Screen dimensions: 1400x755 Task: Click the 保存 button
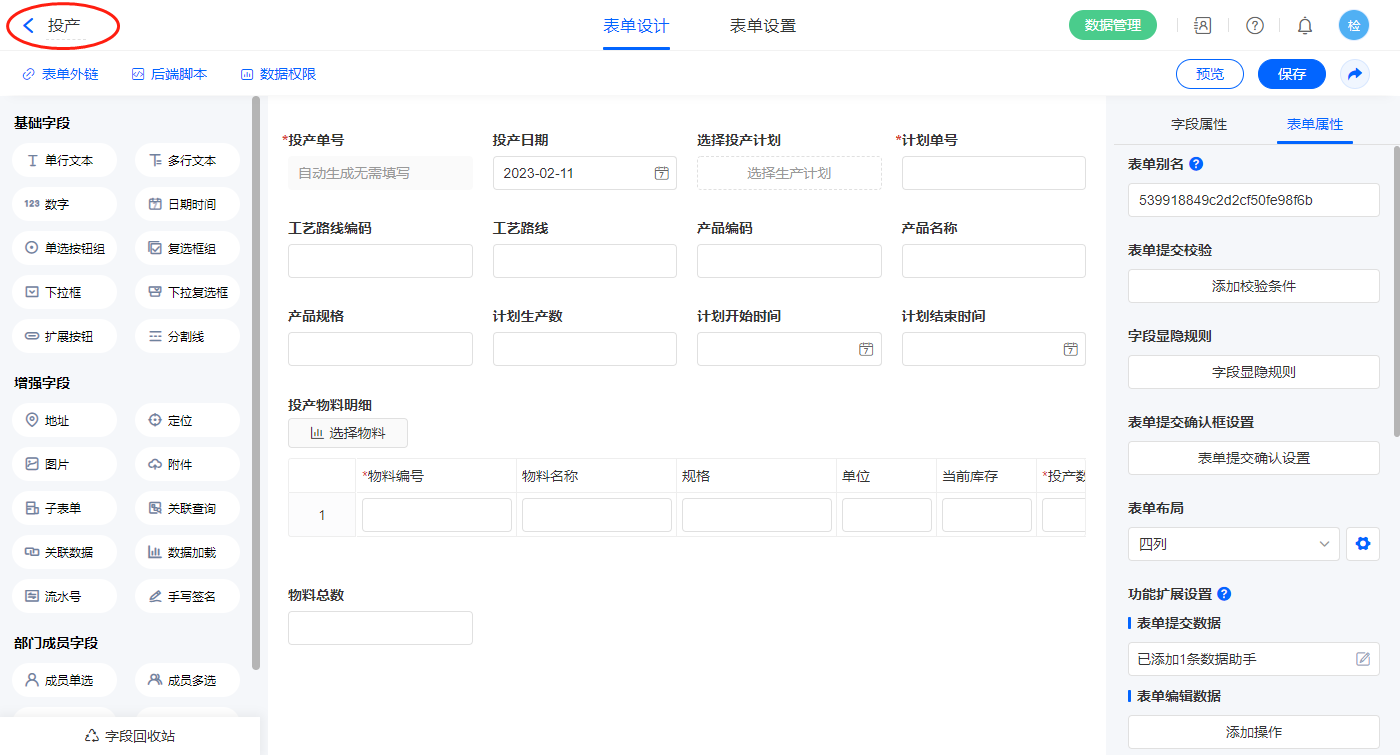click(1292, 74)
